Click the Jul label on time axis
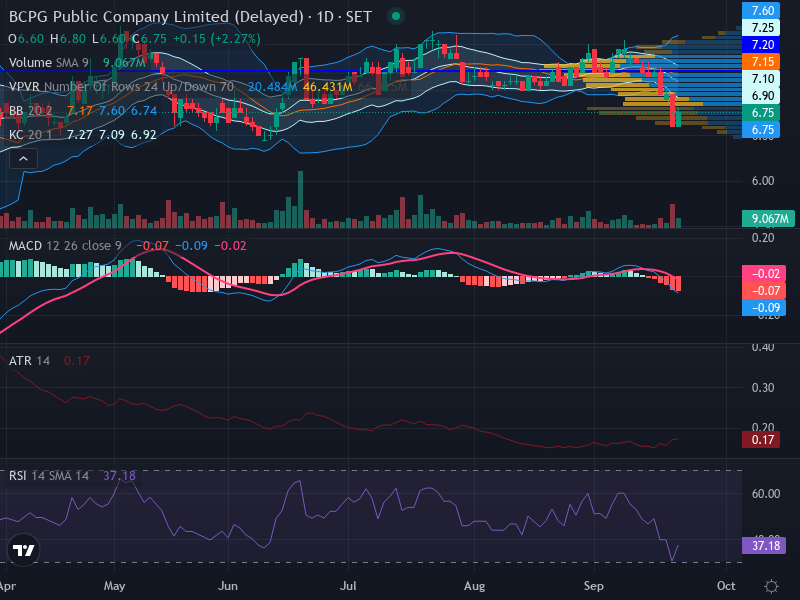Image resolution: width=800 pixels, height=600 pixels. coord(348,586)
